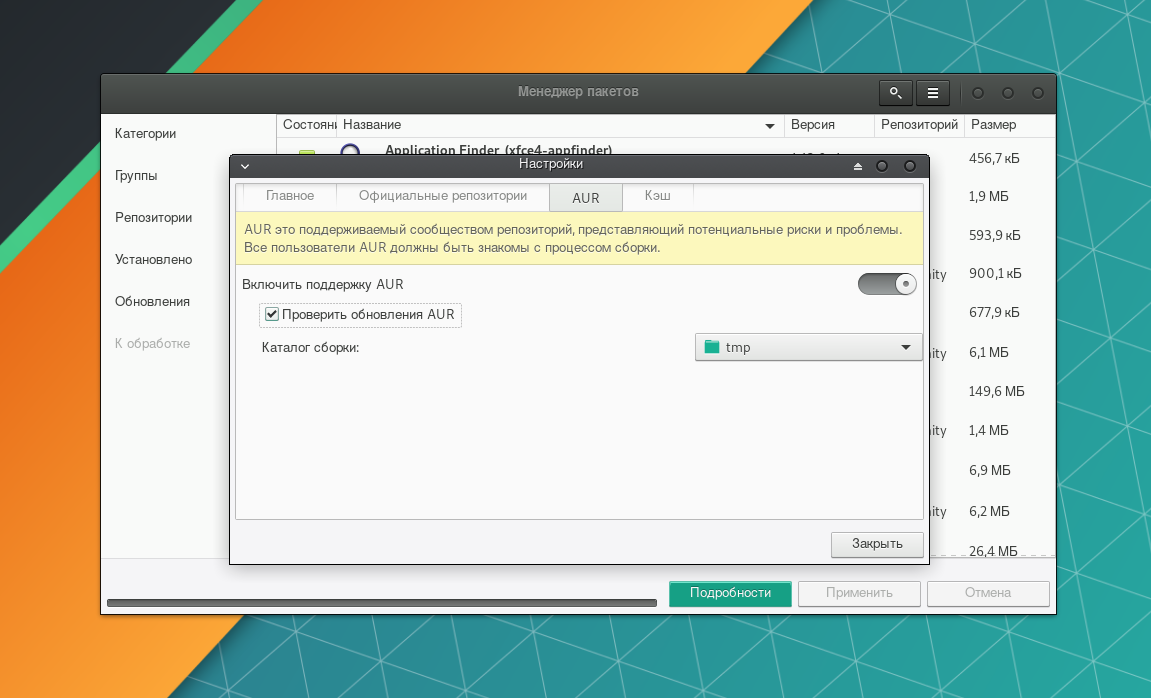Toggle the Enable AUR support switch
1151x698 pixels.
coord(887,284)
